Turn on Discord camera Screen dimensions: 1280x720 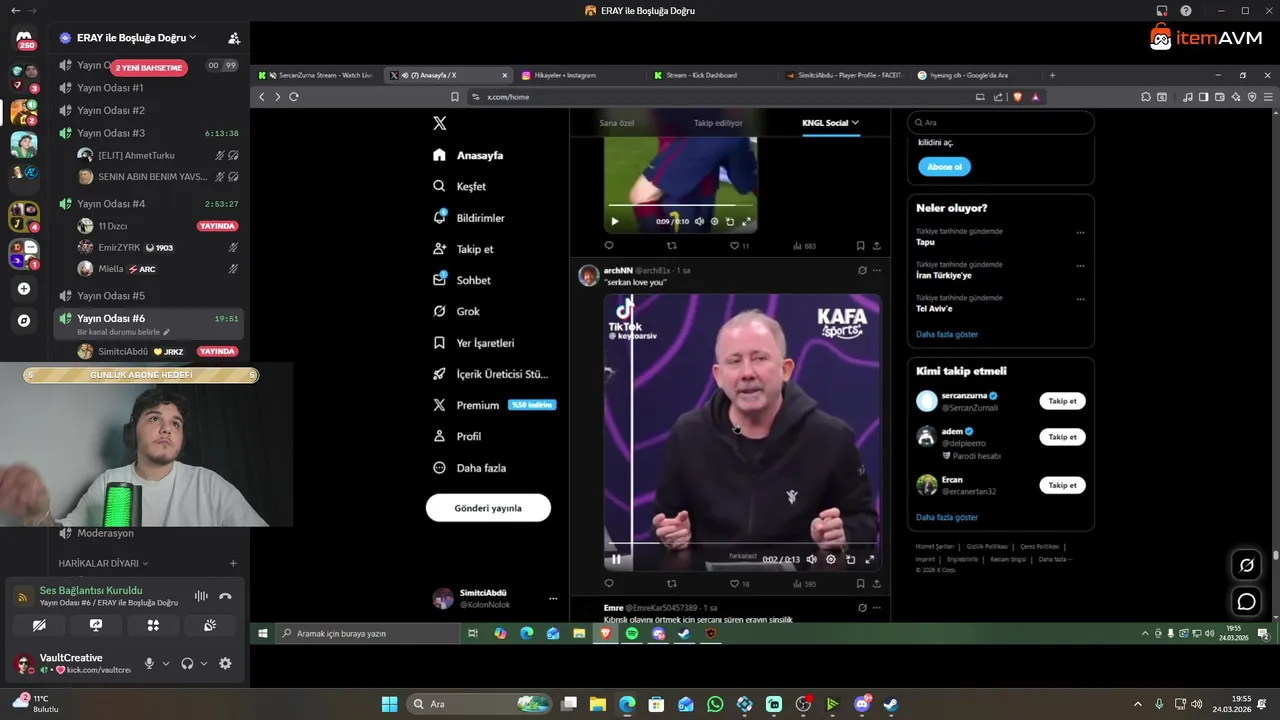(39, 625)
